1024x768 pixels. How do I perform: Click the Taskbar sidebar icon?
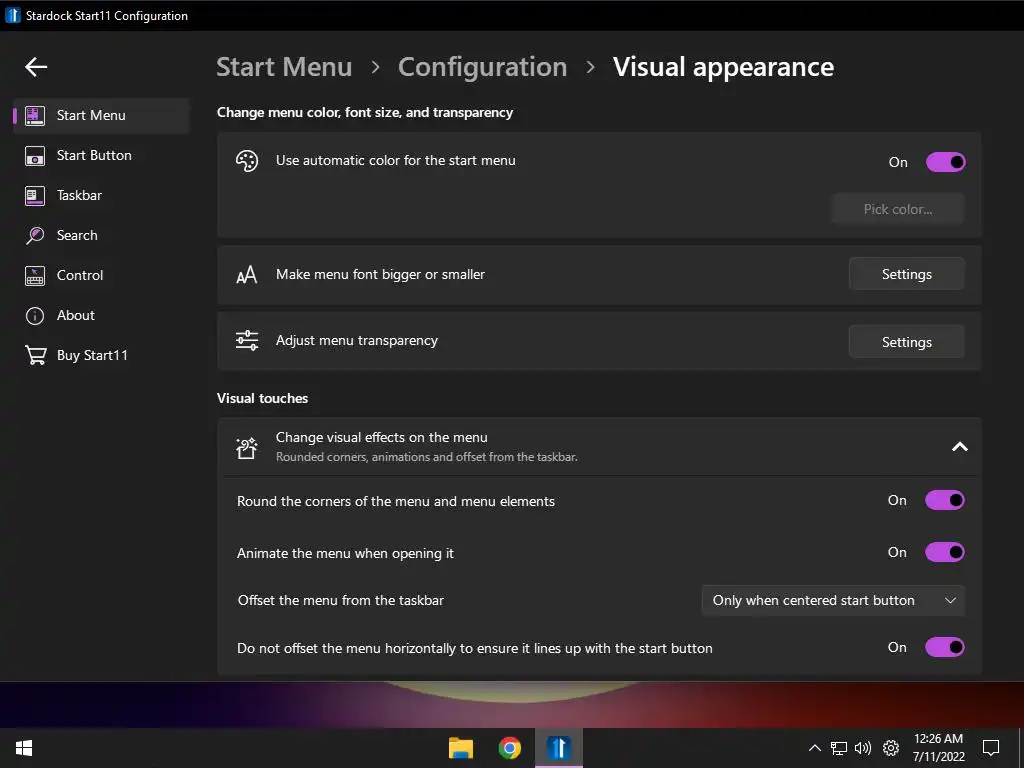click(x=35, y=196)
